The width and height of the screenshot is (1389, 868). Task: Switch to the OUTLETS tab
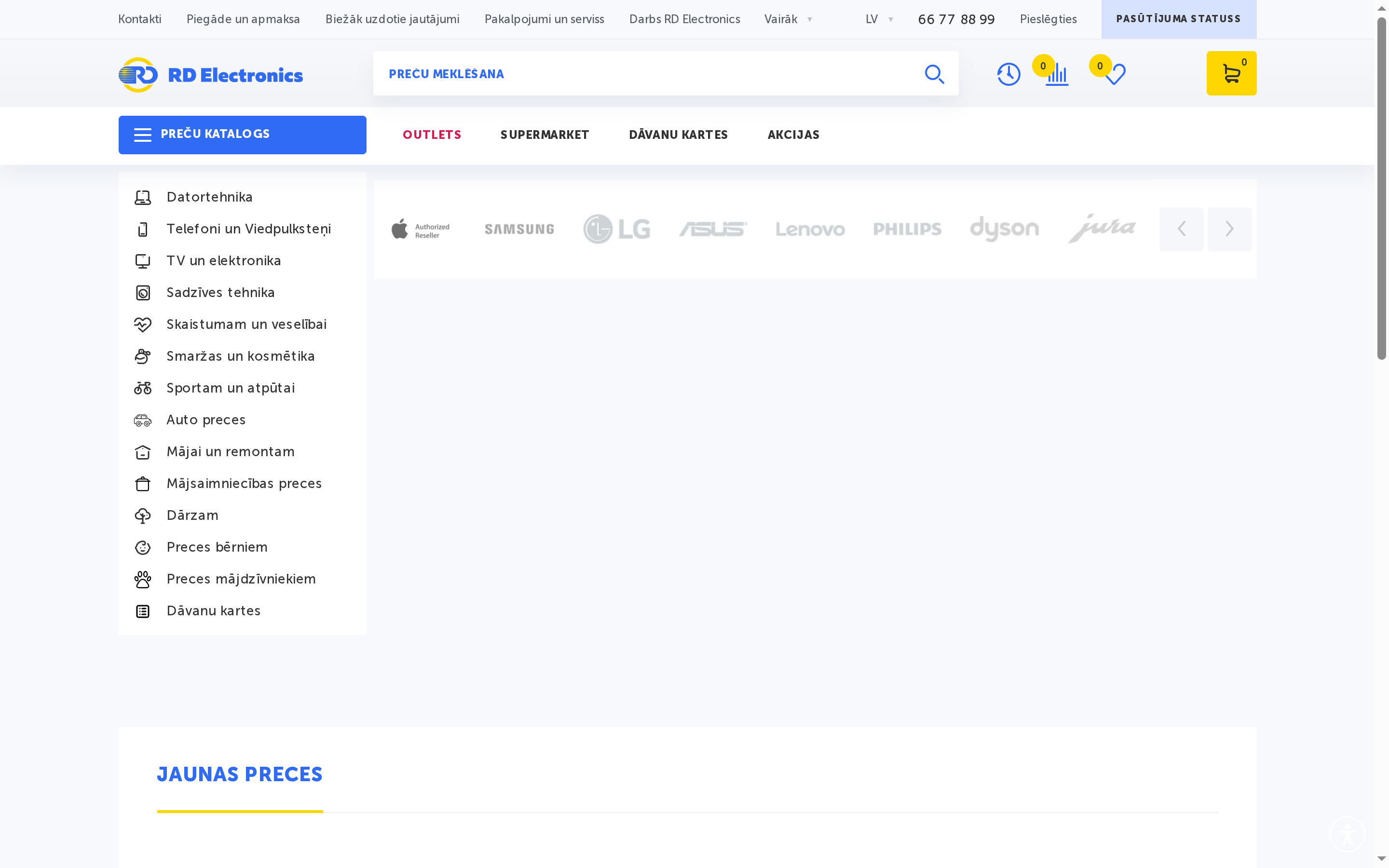432,135
